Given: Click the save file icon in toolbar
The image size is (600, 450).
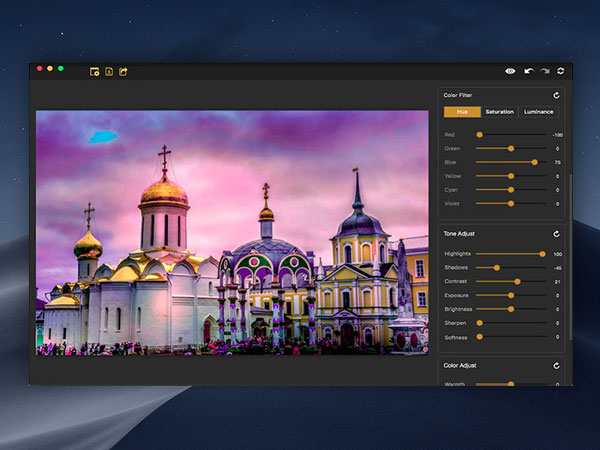Looking at the screenshot, I should click(x=109, y=72).
